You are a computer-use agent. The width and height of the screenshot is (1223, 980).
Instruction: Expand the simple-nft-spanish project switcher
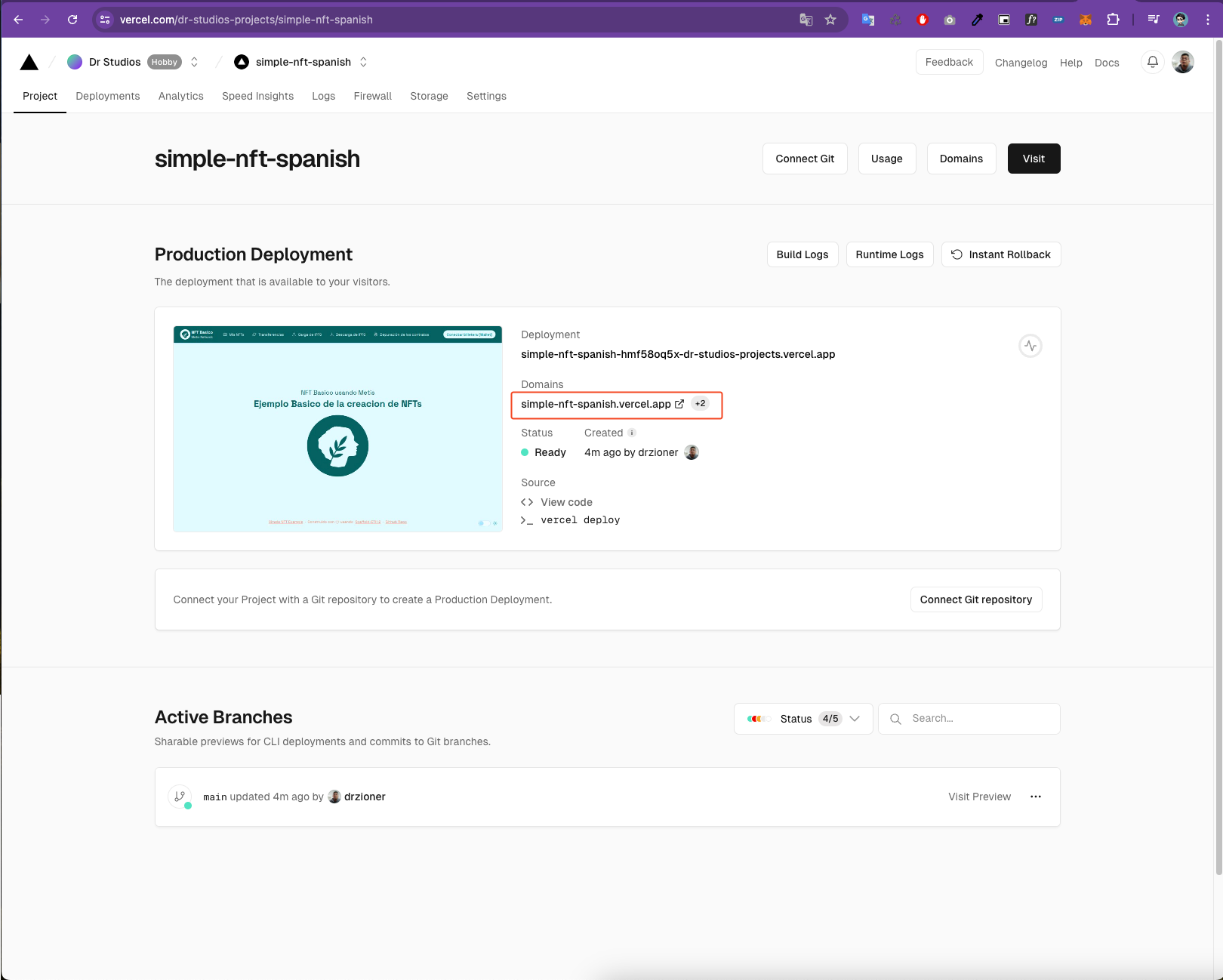click(x=363, y=62)
